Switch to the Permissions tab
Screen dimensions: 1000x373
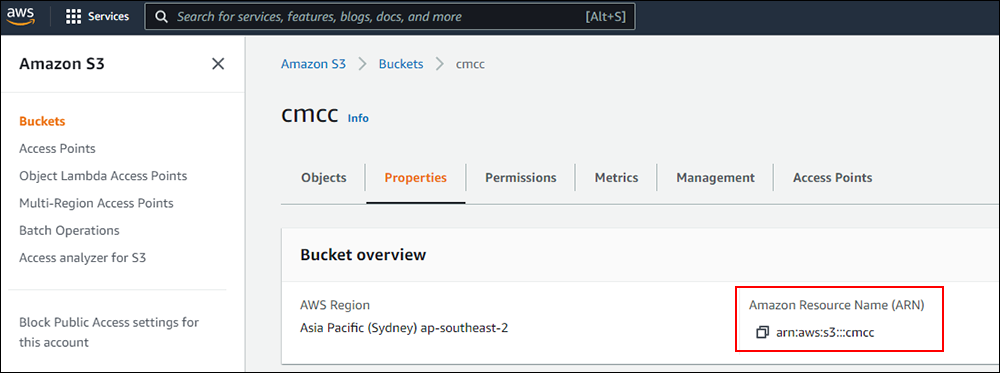point(520,178)
